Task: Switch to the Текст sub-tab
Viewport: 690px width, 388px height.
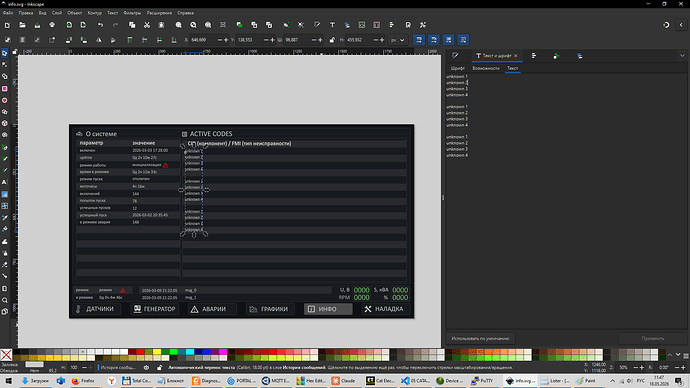Action: 513,68
